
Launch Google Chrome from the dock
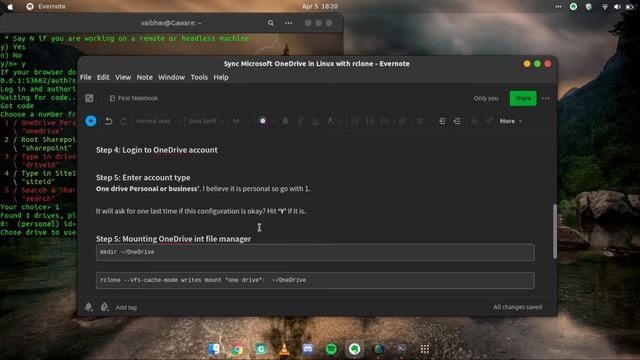(x=237, y=349)
